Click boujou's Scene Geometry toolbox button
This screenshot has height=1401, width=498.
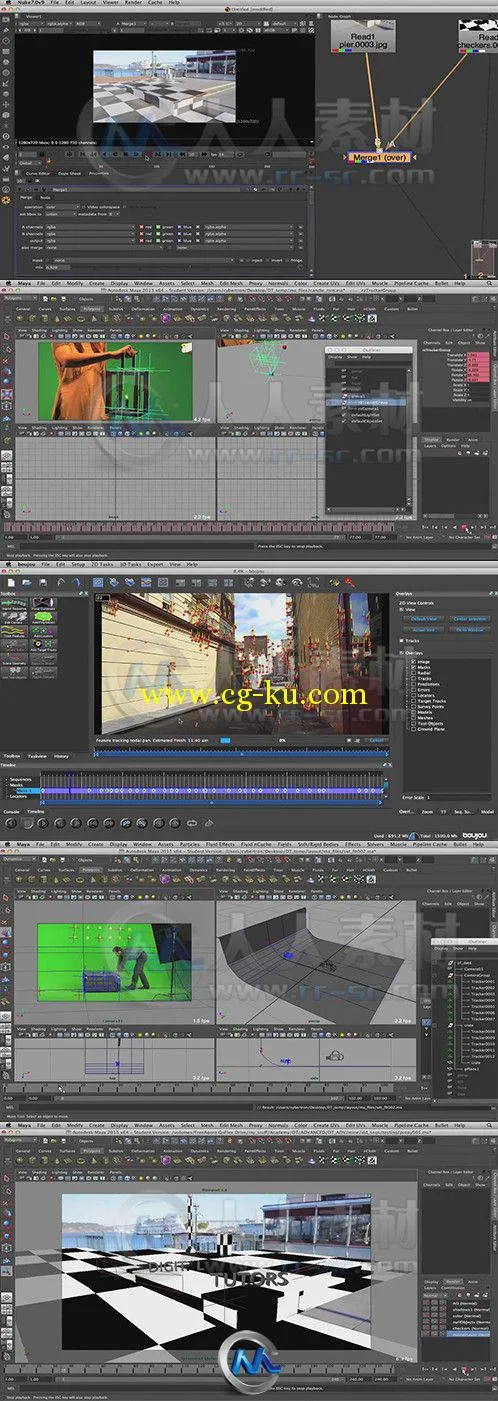[x=15, y=658]
